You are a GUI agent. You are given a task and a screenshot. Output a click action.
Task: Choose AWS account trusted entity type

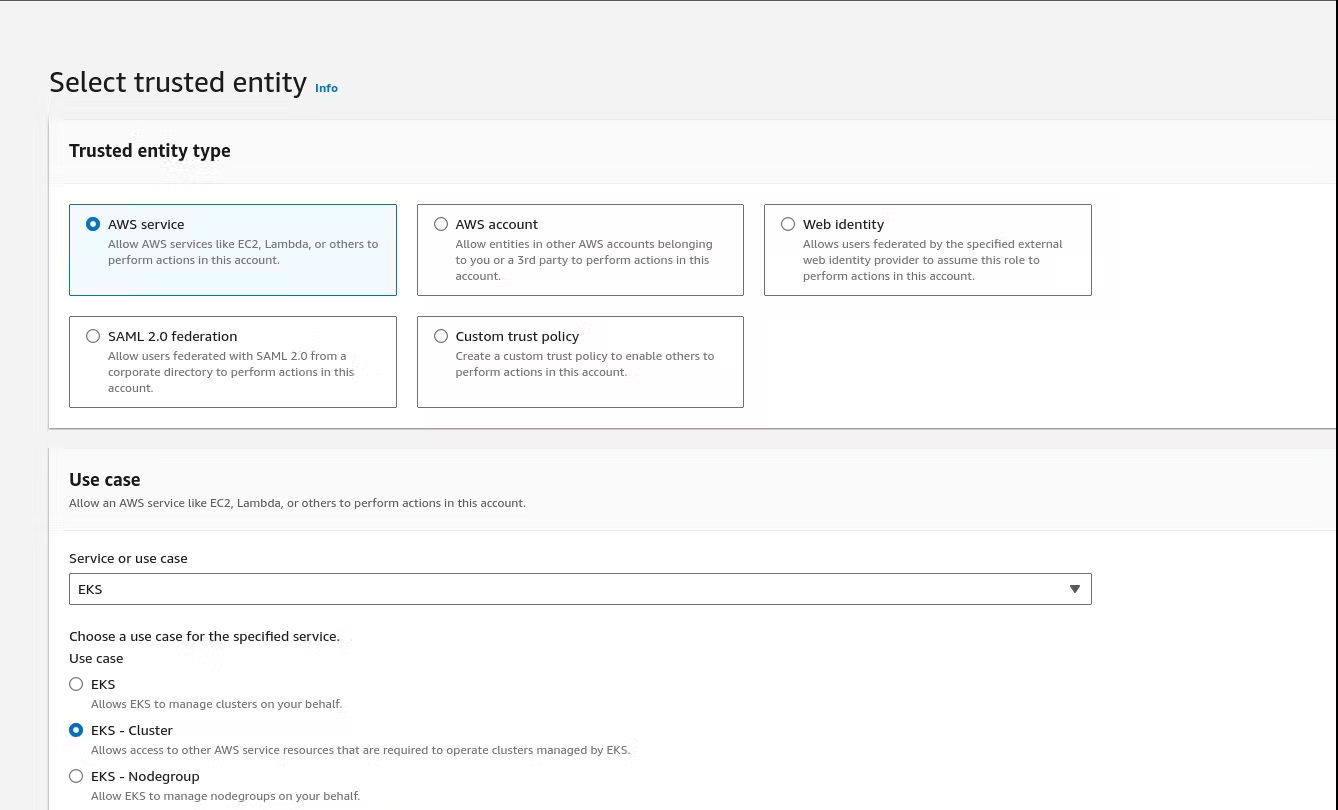[441, 225]
